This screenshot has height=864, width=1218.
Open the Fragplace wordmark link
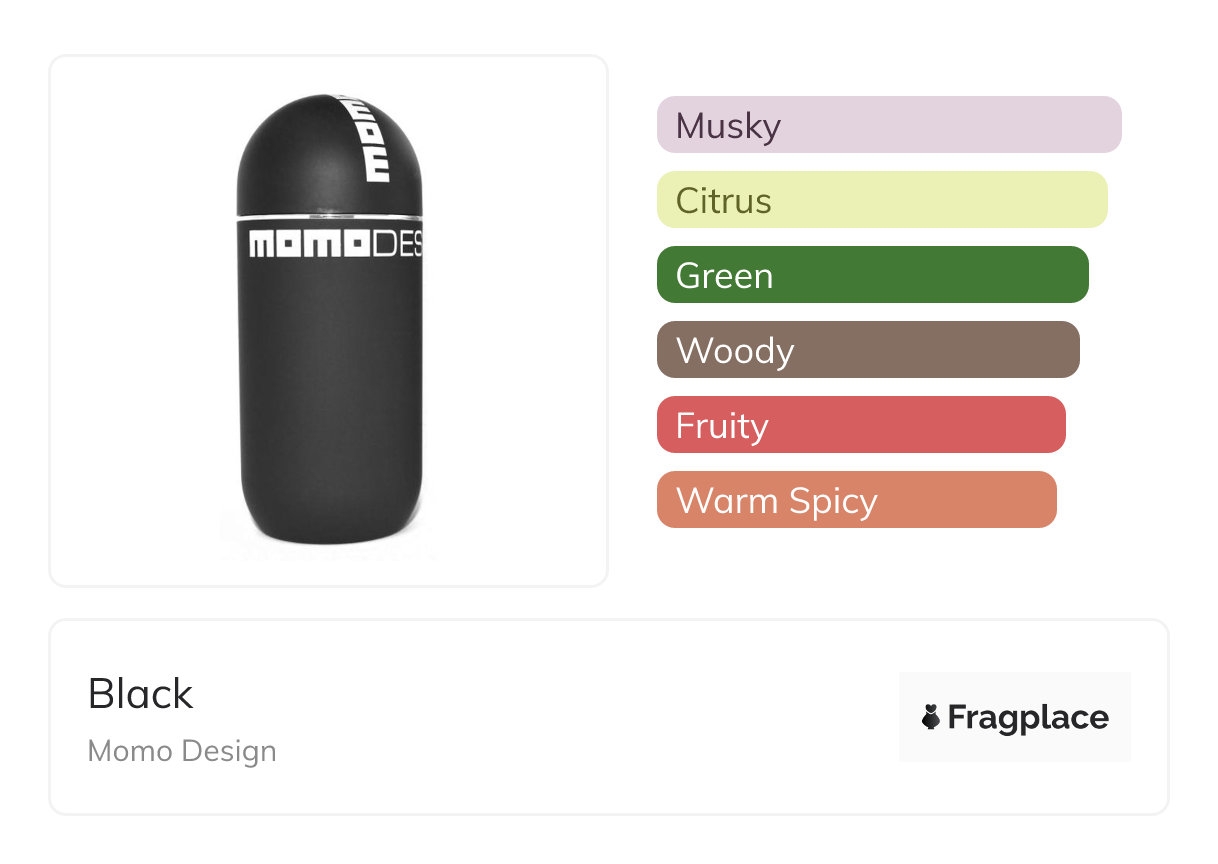1028,717
